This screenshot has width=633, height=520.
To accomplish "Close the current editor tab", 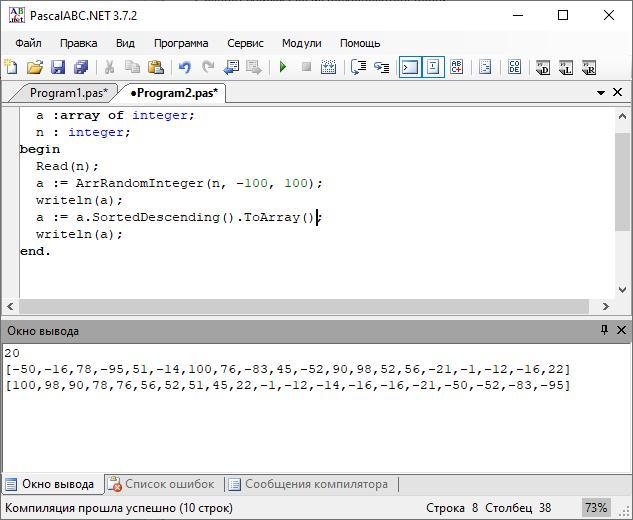I will [x=617, y=92].
